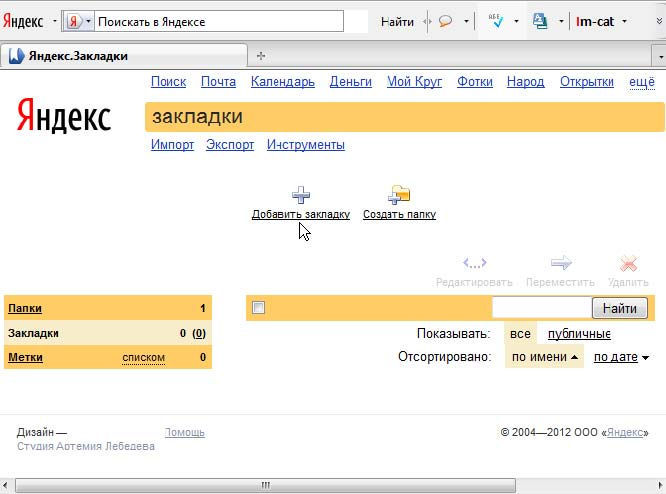The image size is (666, 494).
Task: Sort bookmarks 'по дате'
Action: coord(621,357)
